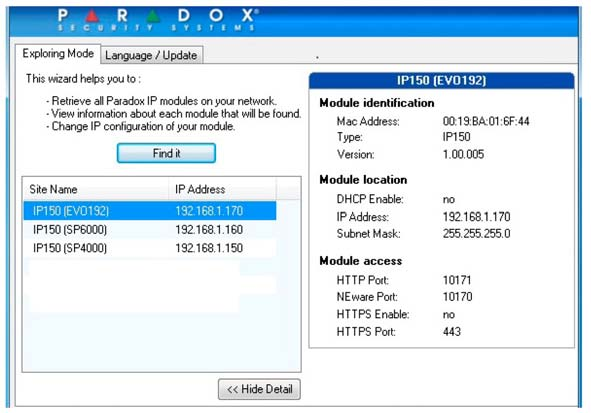
Task: Click the Paradox Security Systems logo
Action: (x=158, y=20)
